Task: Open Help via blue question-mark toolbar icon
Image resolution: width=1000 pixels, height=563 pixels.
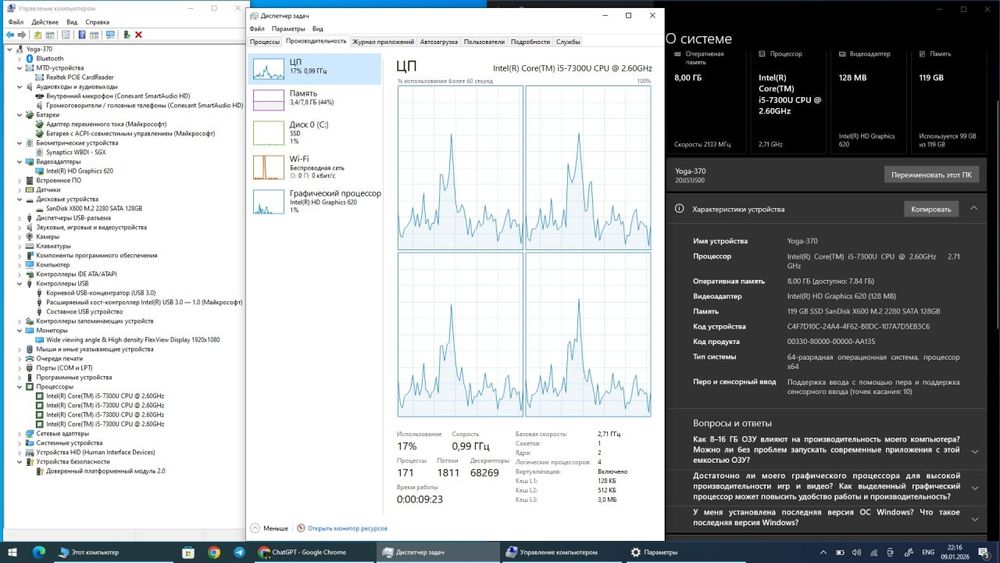Action: pos(82,35)
